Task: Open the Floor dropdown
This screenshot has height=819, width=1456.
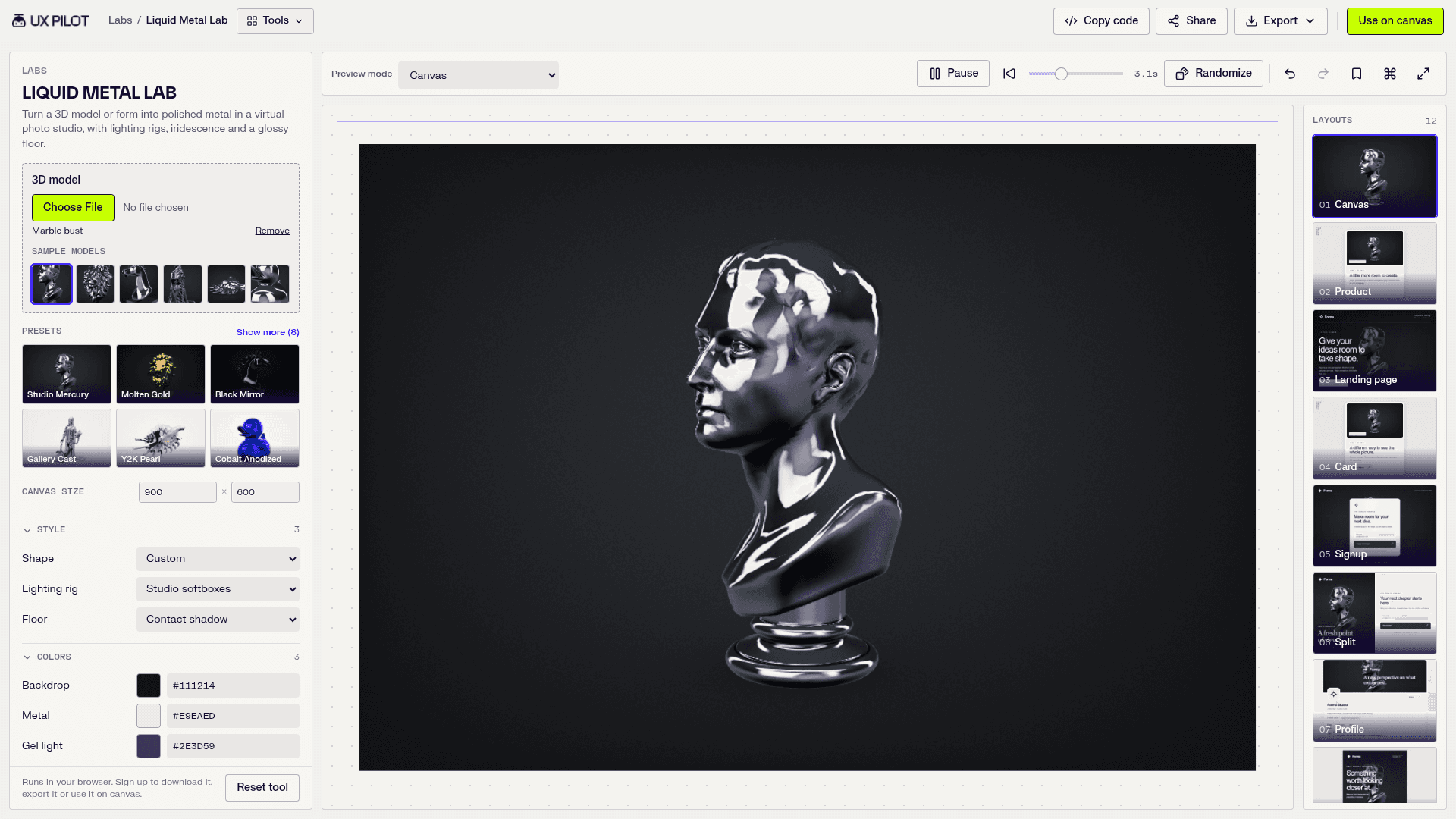Action: click(218, 620)
